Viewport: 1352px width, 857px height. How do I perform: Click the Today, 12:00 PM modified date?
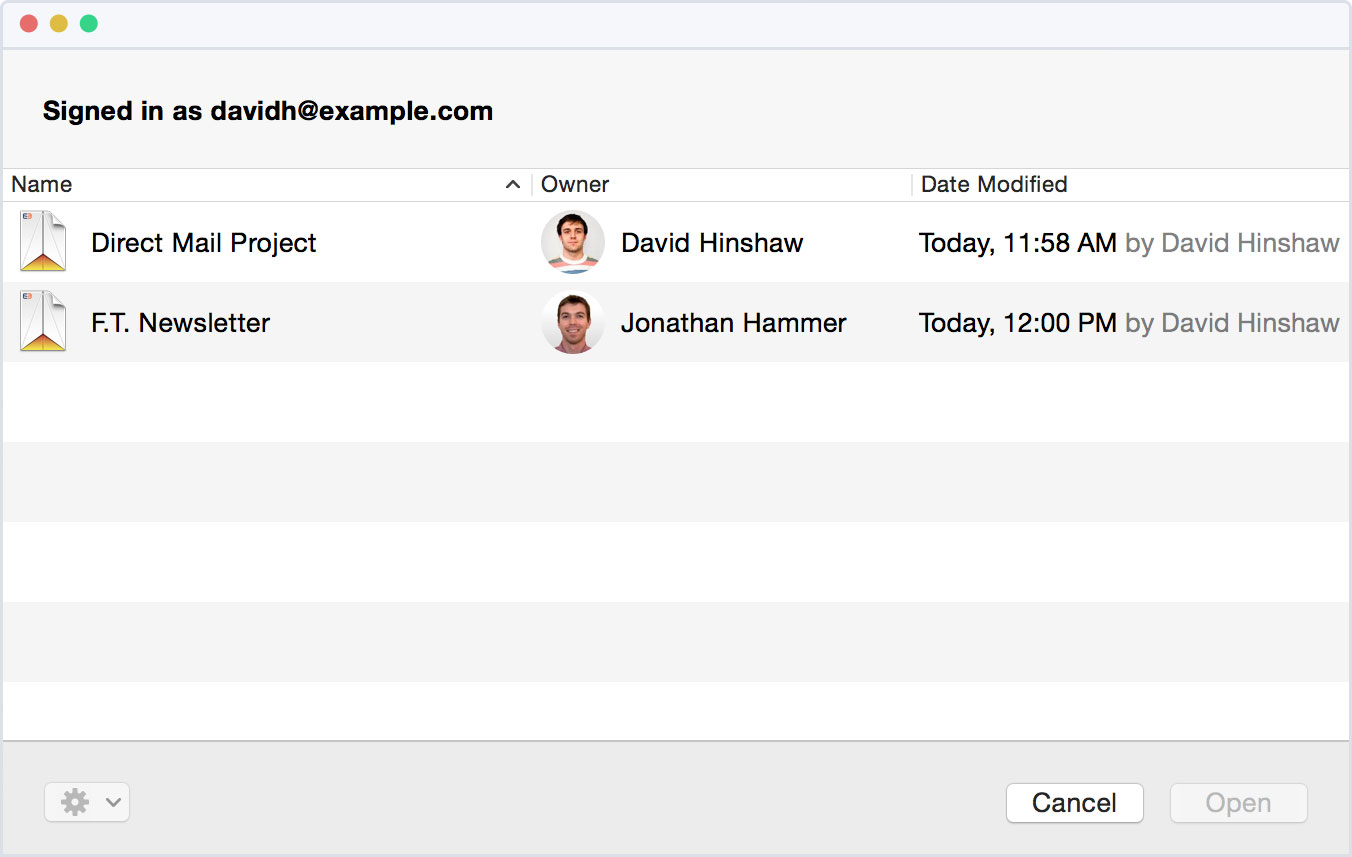coord(1017,323)
